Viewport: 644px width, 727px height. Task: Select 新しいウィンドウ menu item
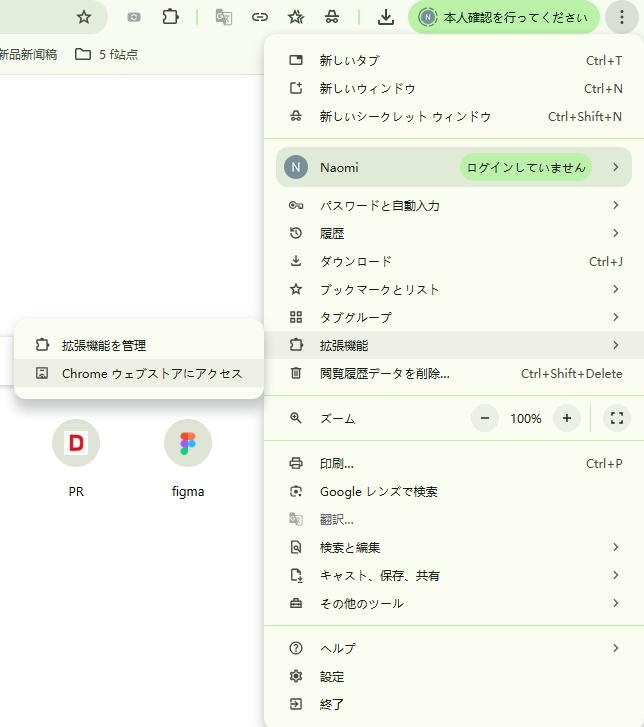[x=454, y=88]
